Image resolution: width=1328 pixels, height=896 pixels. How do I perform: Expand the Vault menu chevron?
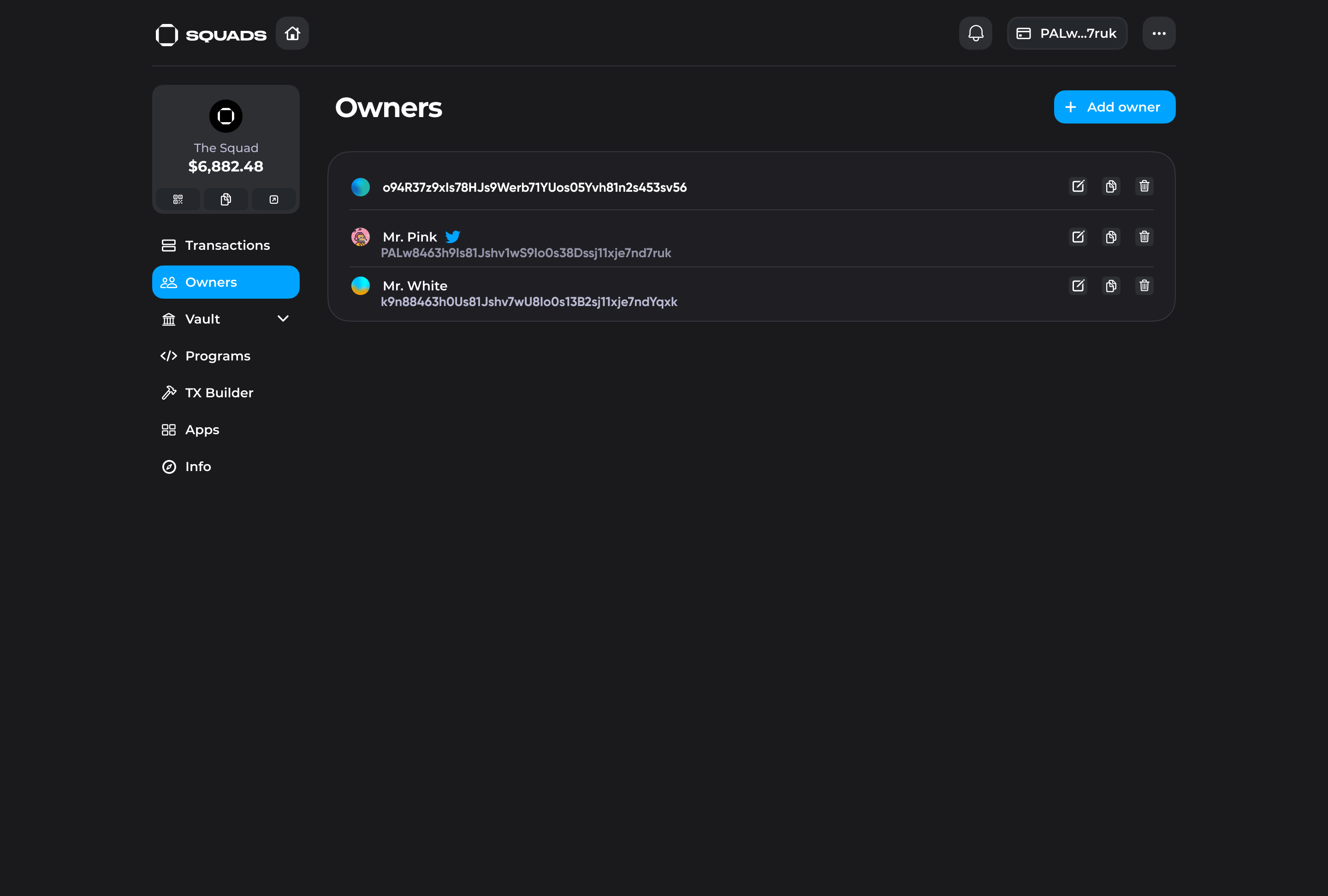283,318
